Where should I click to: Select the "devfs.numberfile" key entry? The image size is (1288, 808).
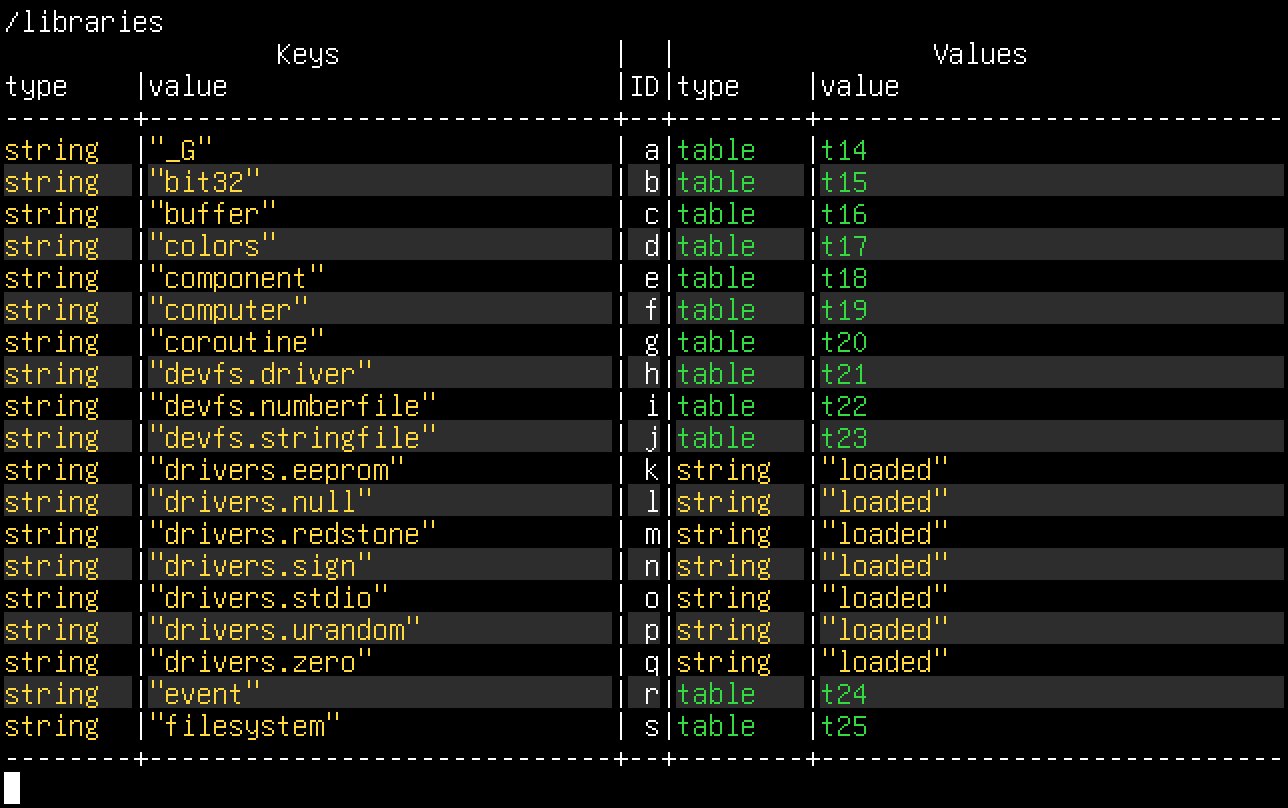point(293,406)
